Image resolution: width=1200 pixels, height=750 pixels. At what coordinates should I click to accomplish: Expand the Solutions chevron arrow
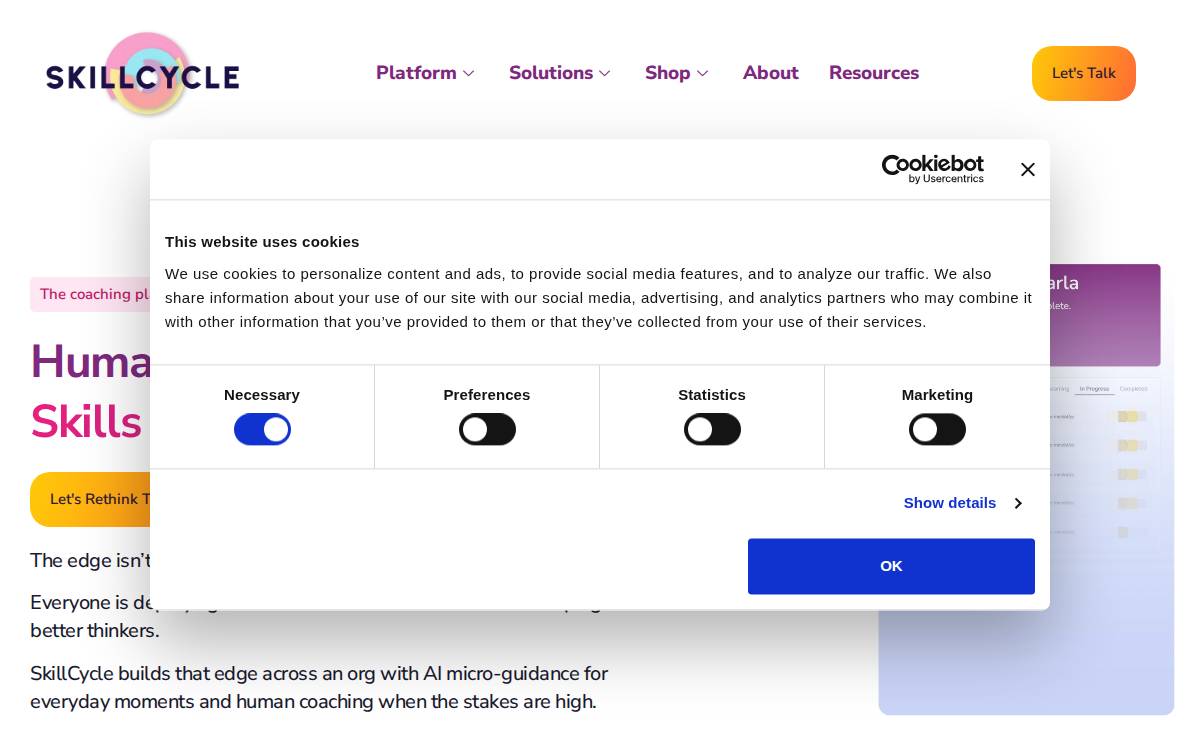pos(604,74)
